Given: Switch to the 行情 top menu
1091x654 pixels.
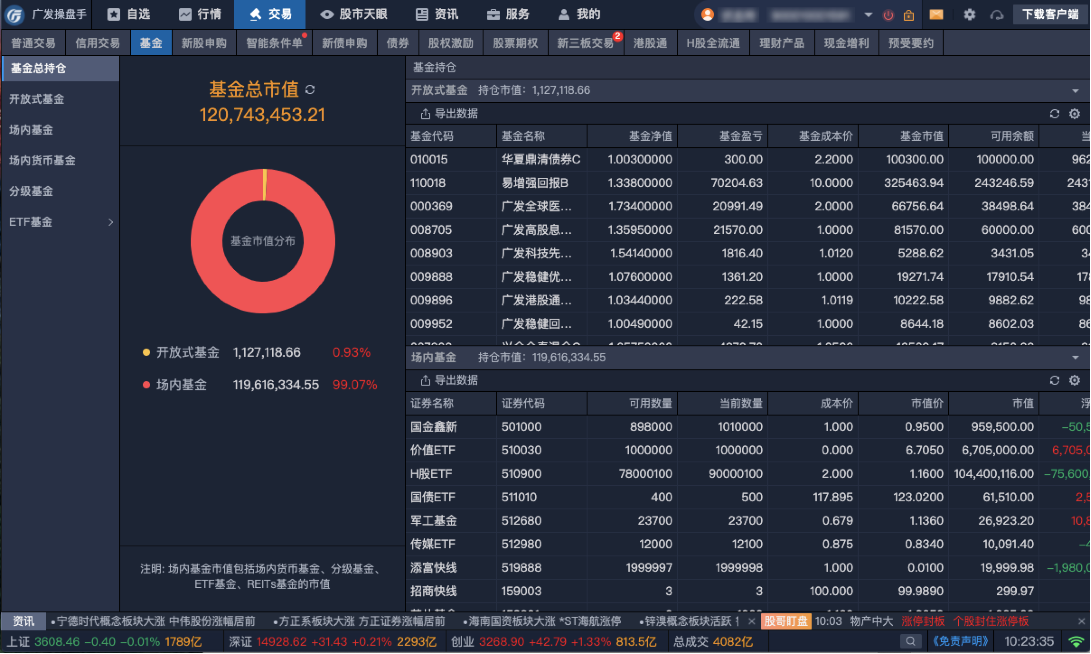Looking at the screenshot, I should coord(200,14).
